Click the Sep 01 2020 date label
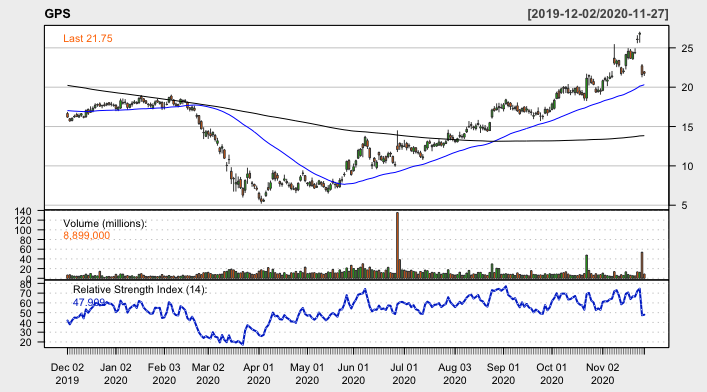Viewport: 707px width, 392px height. [503, 374]
